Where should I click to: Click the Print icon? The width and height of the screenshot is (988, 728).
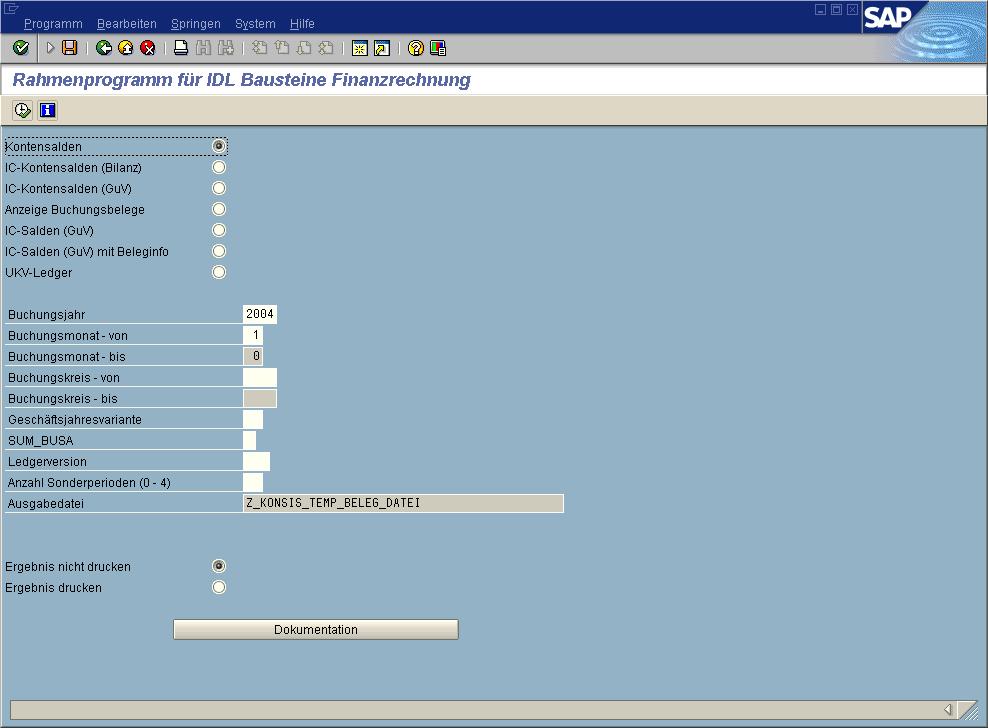pyautogui.click(x=181, y=48)
